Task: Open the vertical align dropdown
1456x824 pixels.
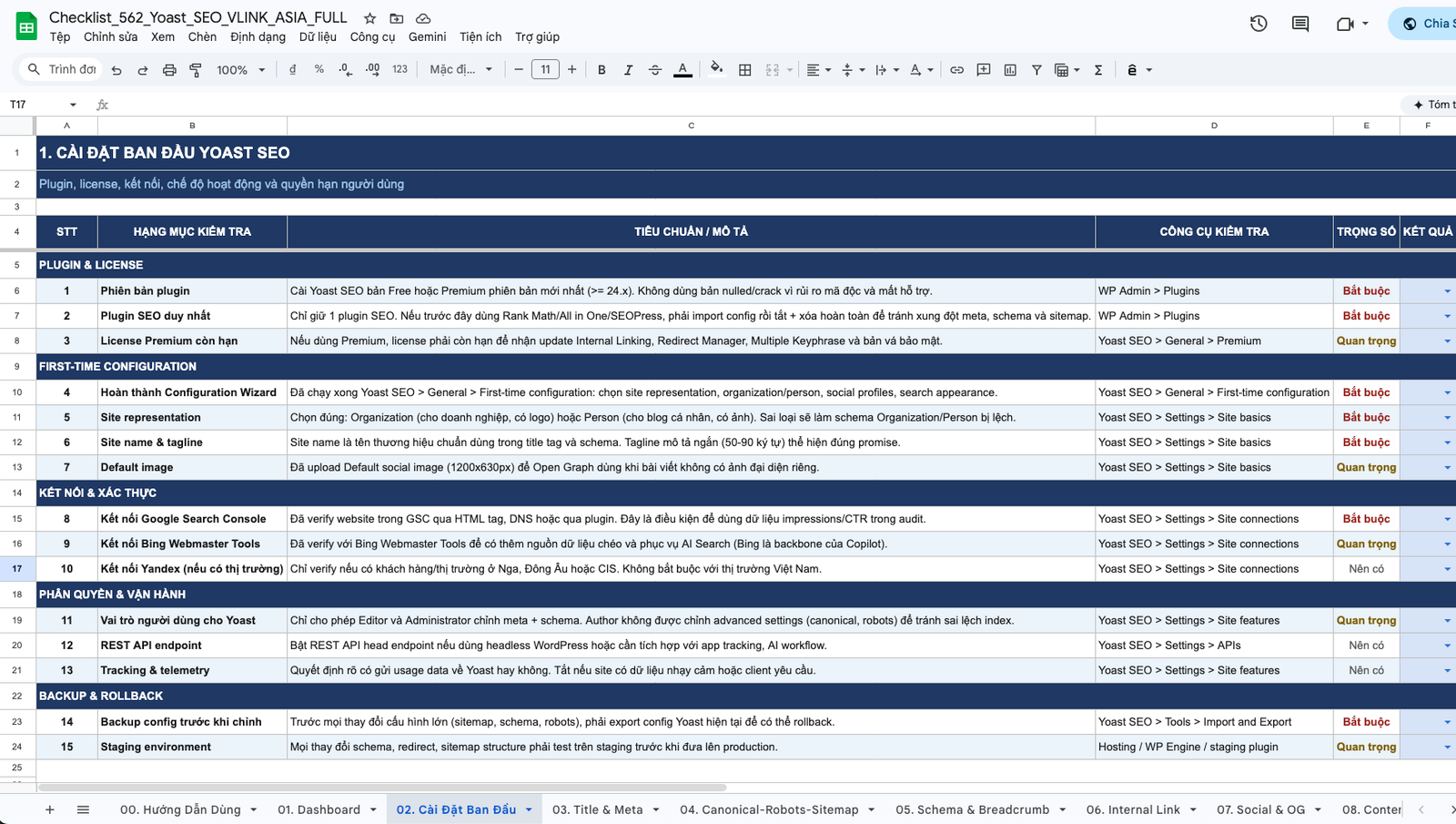Action: point(853,69)
